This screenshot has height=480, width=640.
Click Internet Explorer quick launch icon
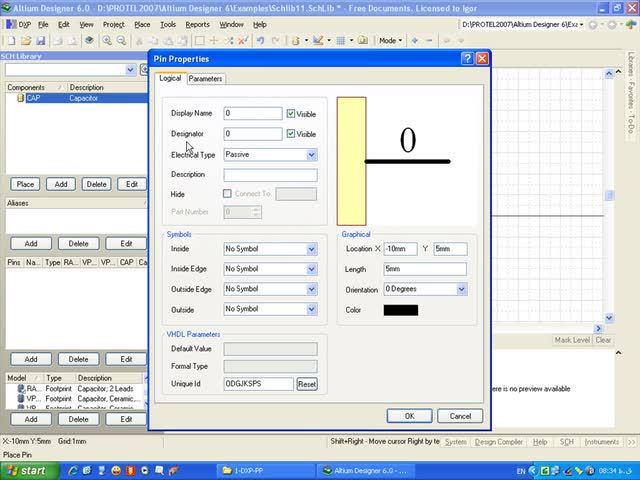click(73, 471)
